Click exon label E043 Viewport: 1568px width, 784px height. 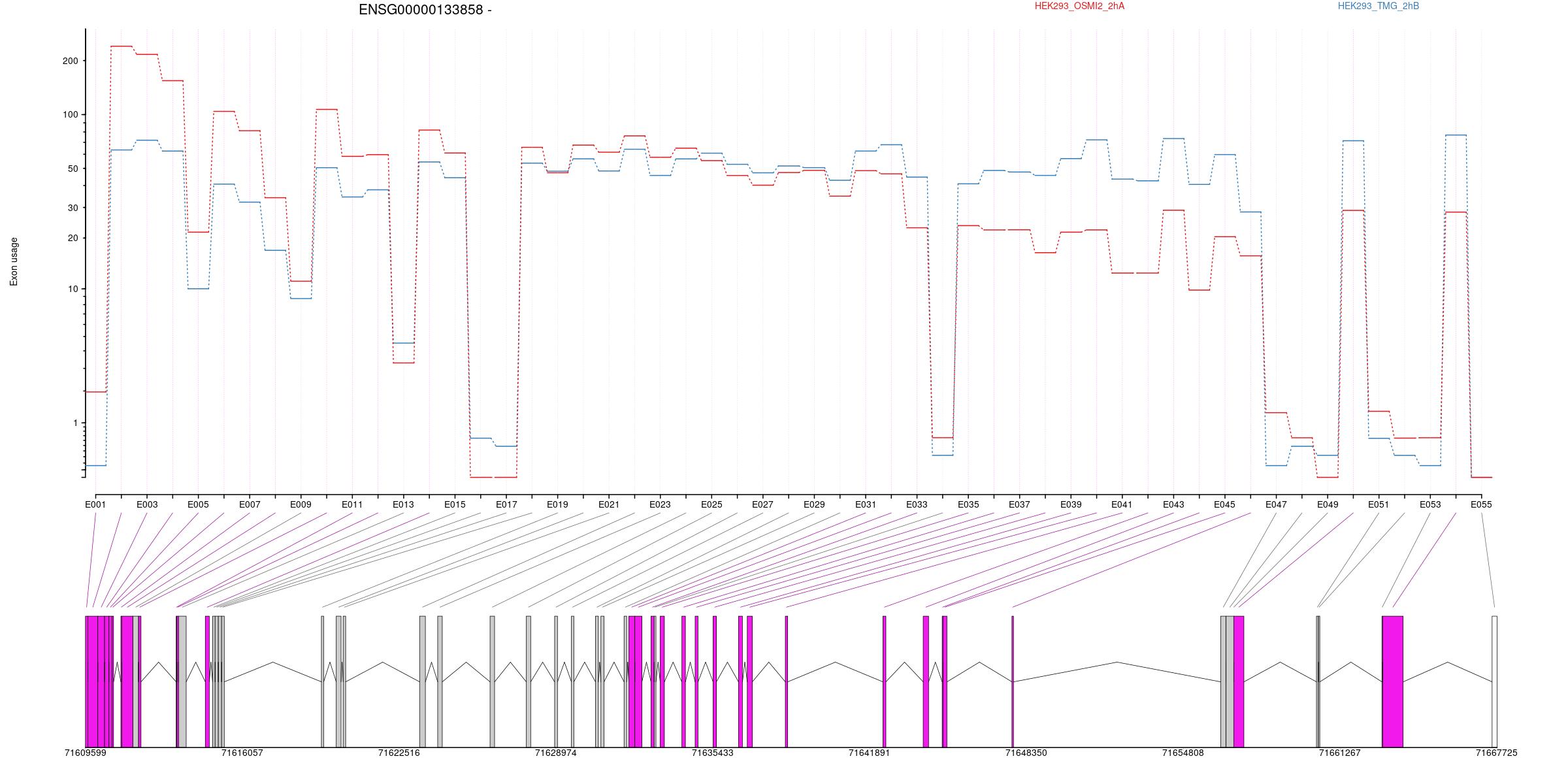[x=1173, y=504]
